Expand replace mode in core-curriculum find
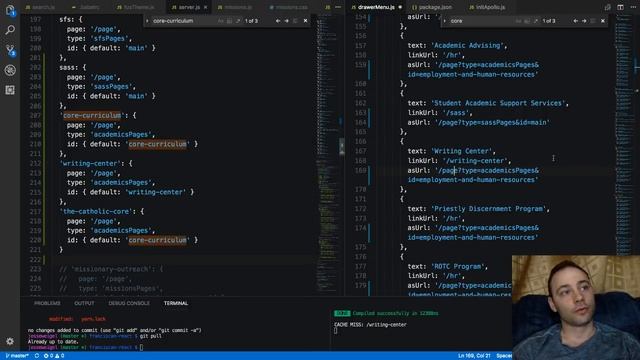The image size is (640, 360). click(x=147, y=21)
